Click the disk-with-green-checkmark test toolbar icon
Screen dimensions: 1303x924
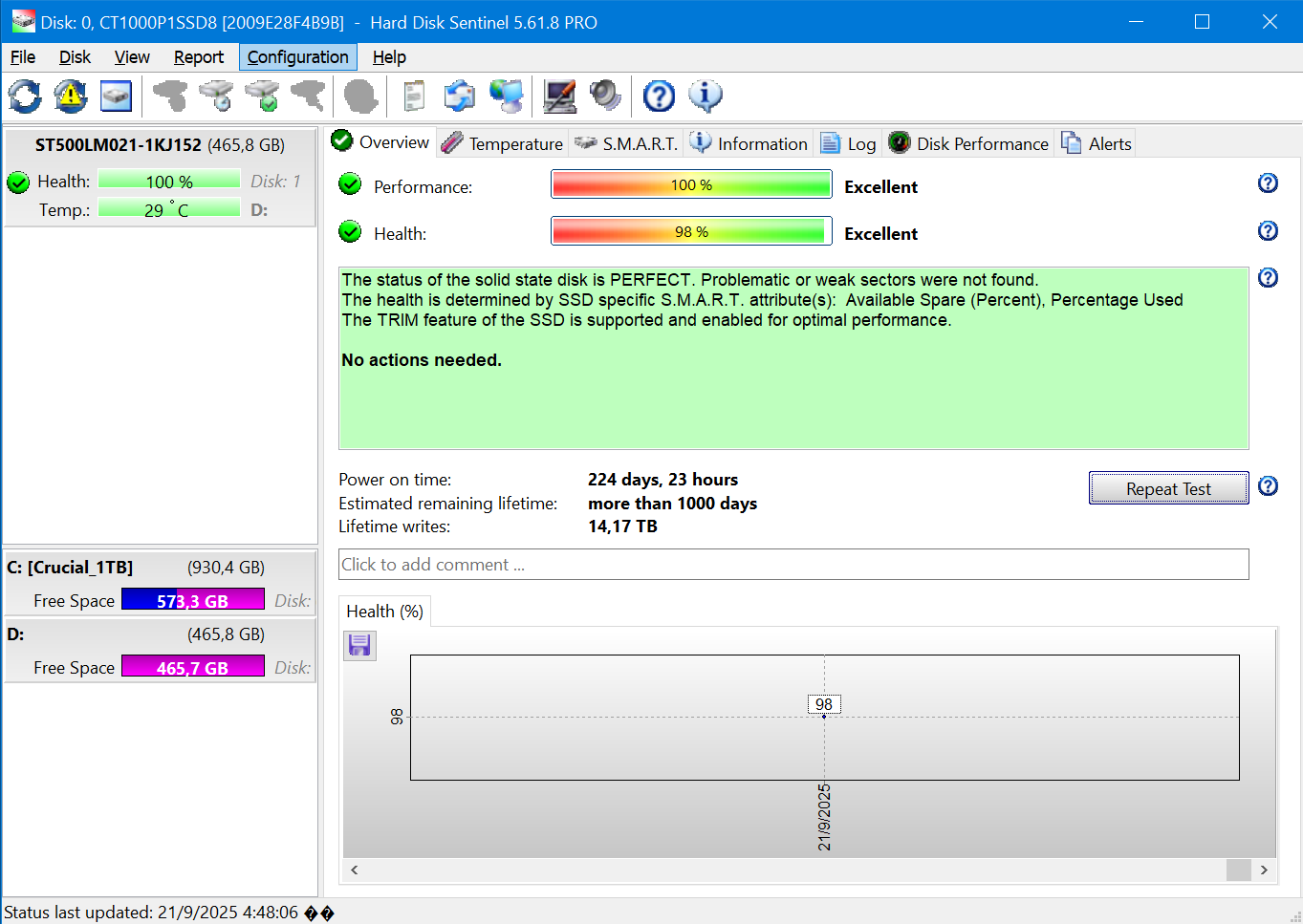click(x=263, y=96)
